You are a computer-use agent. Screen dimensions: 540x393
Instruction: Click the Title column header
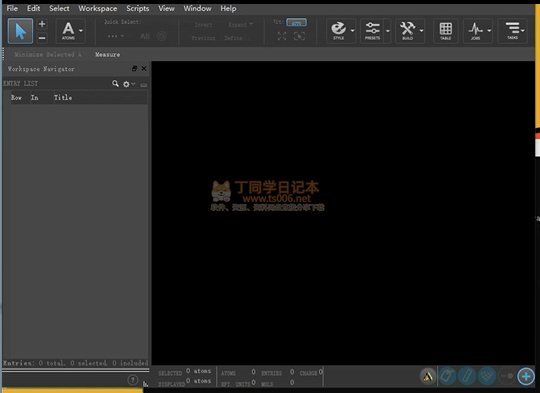coord(63,97)
